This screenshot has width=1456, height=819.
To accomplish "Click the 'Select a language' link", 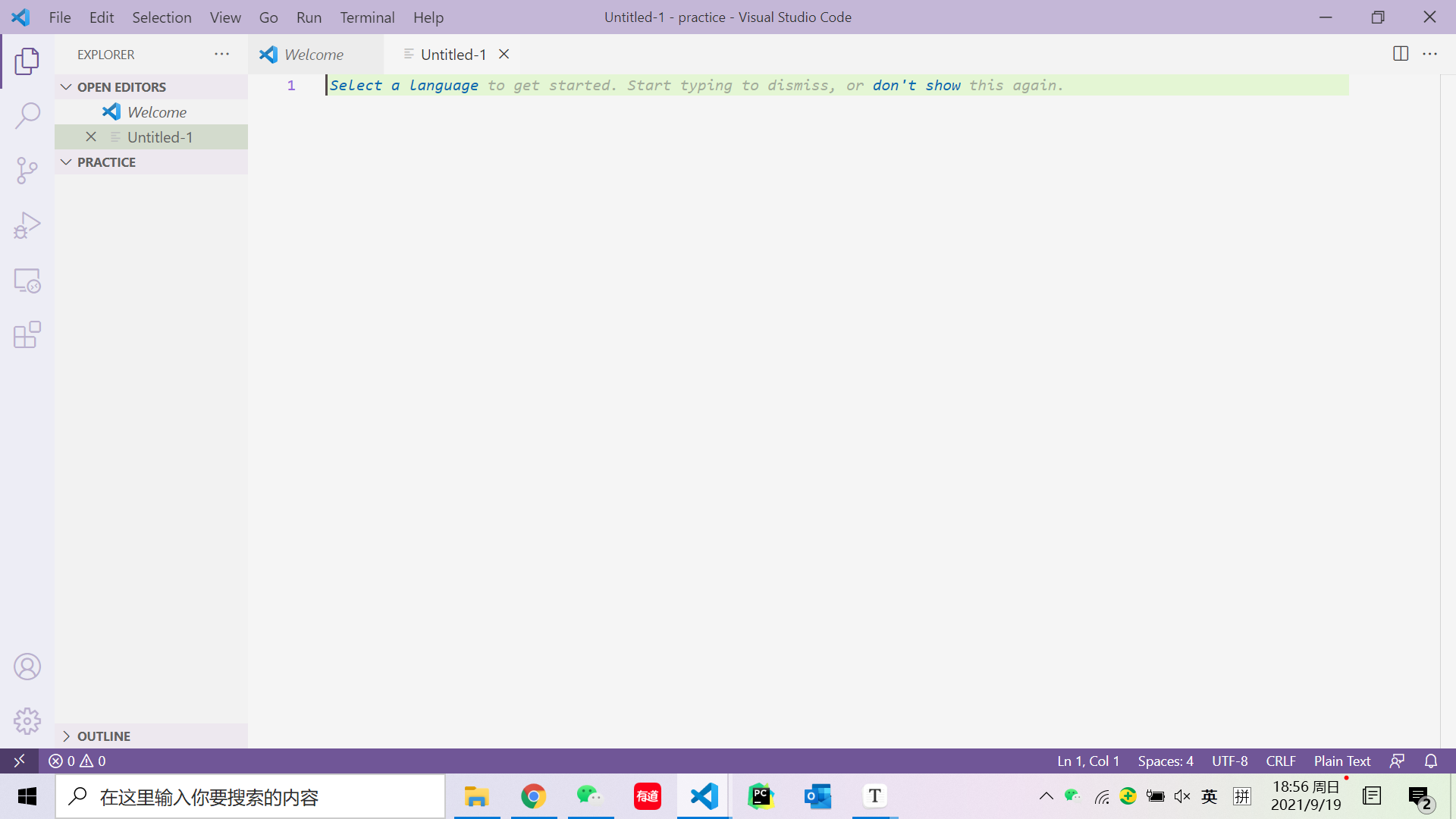I will point(403,86).
